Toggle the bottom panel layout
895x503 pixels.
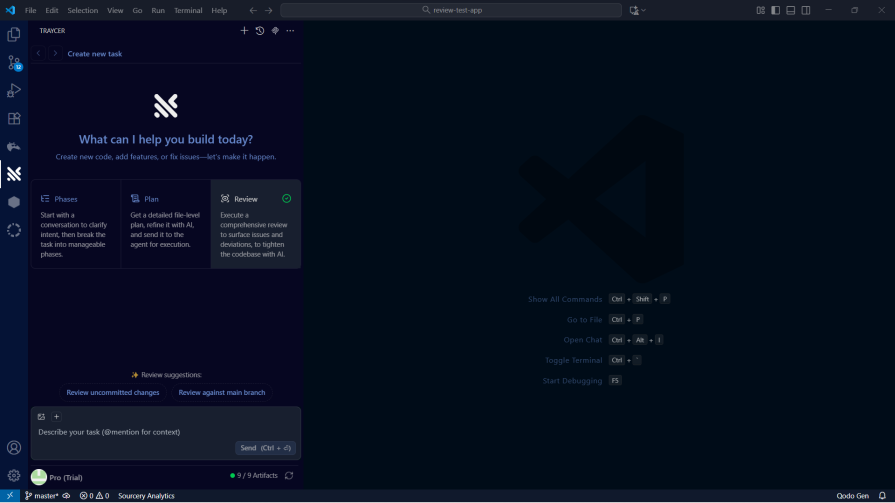click(x=790, y=10)
